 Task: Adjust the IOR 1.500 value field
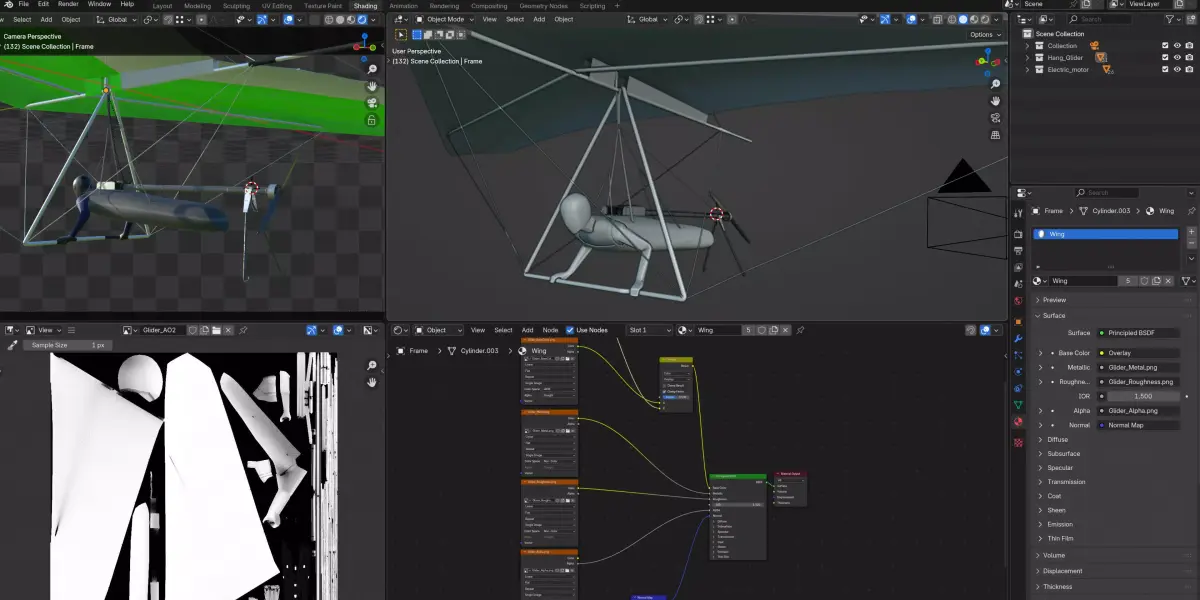[x=1142, y=396]
